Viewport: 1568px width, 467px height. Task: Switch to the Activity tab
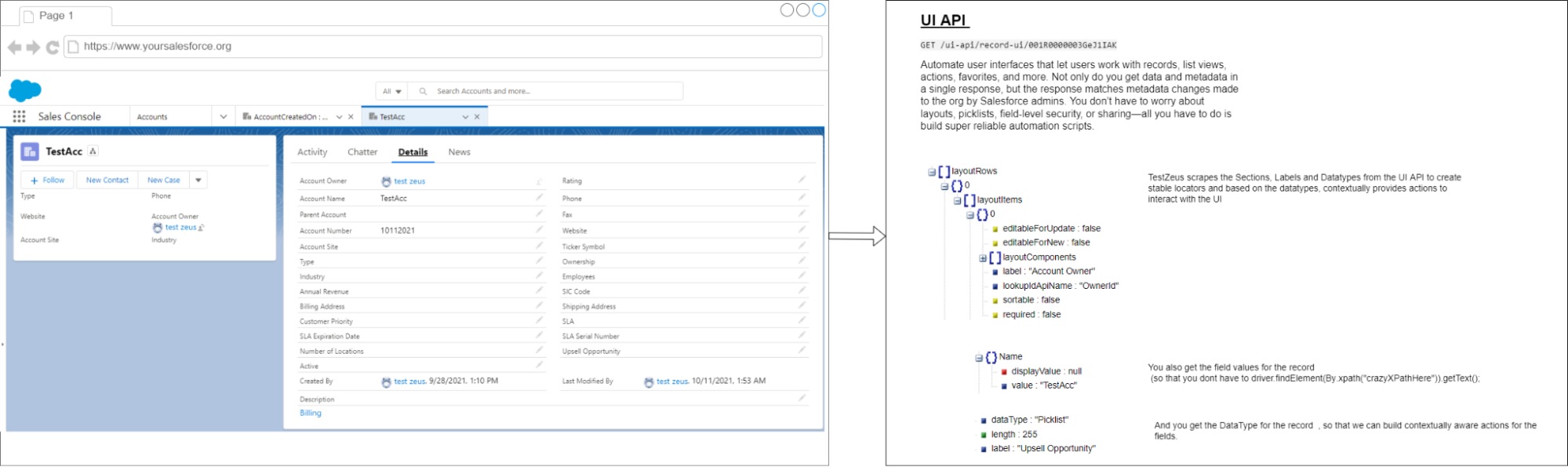pyautogui.click(x=312, y=152)
